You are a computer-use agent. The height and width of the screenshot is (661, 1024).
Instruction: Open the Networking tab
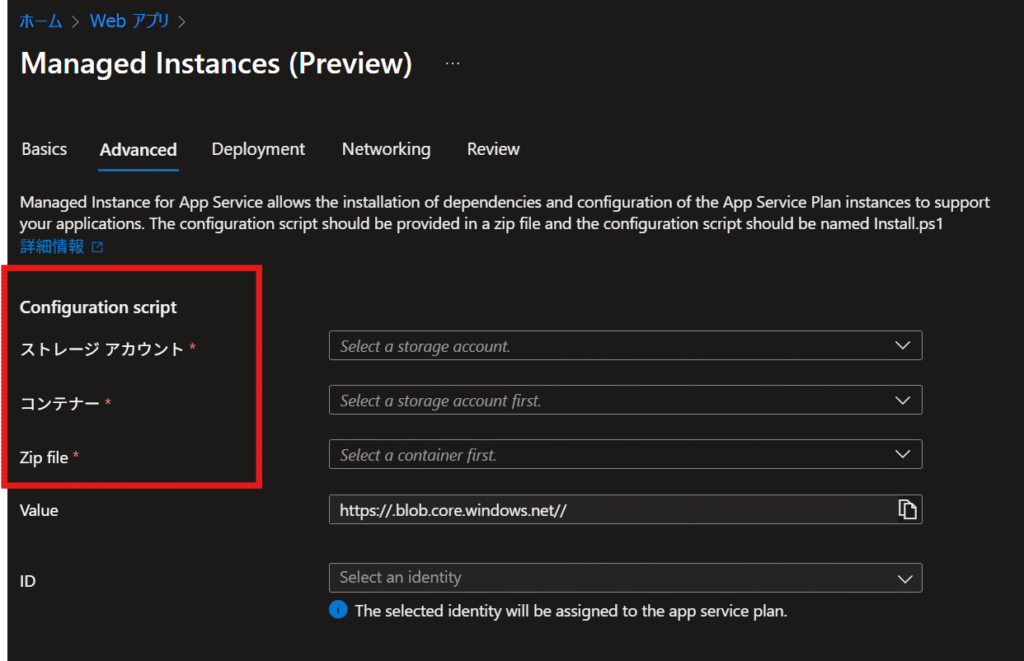point(386,149)
